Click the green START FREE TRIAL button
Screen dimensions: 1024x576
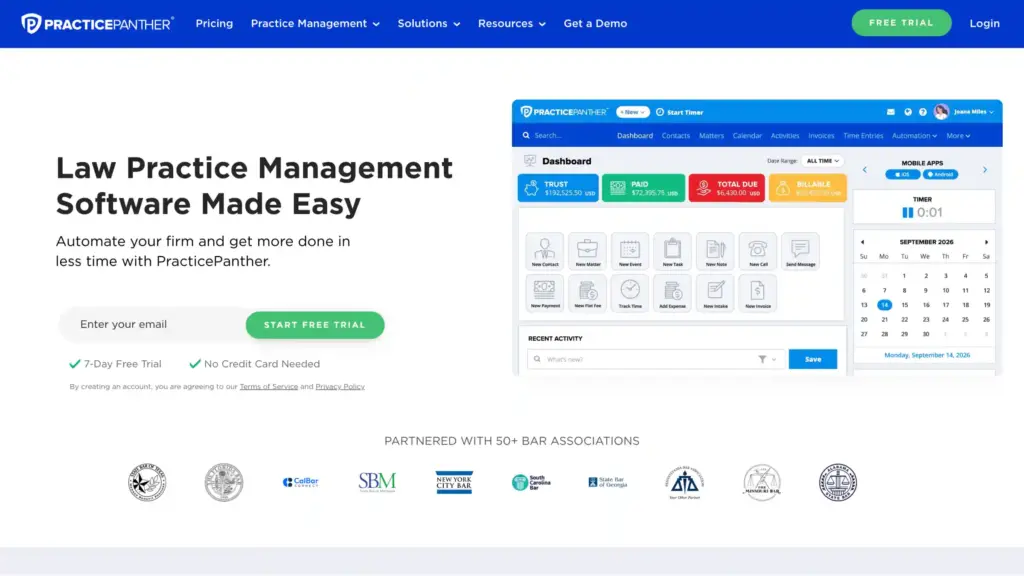(x=314, y=325)
